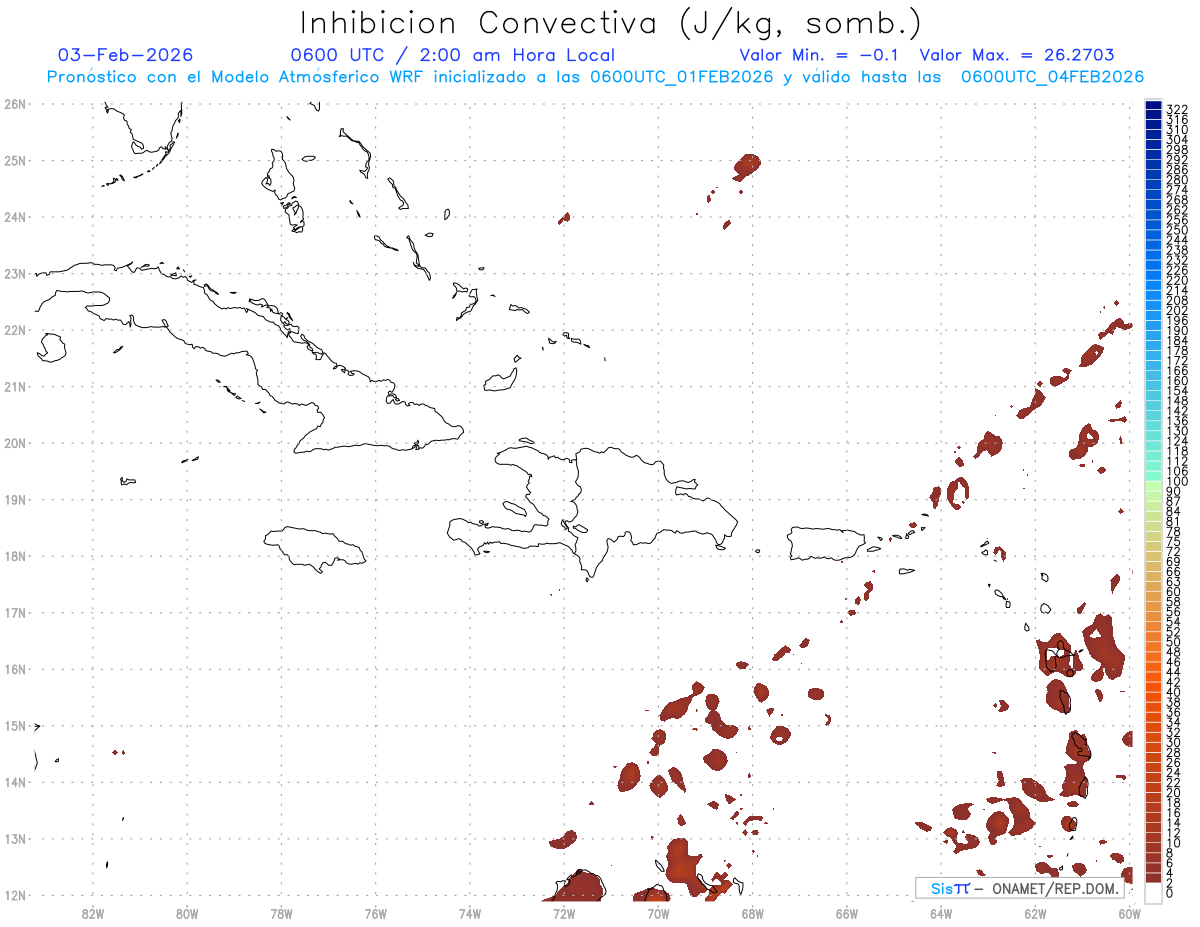Click the latitude label '14N'
Screen dimensions: 1200x927
[x=15, y=782]
